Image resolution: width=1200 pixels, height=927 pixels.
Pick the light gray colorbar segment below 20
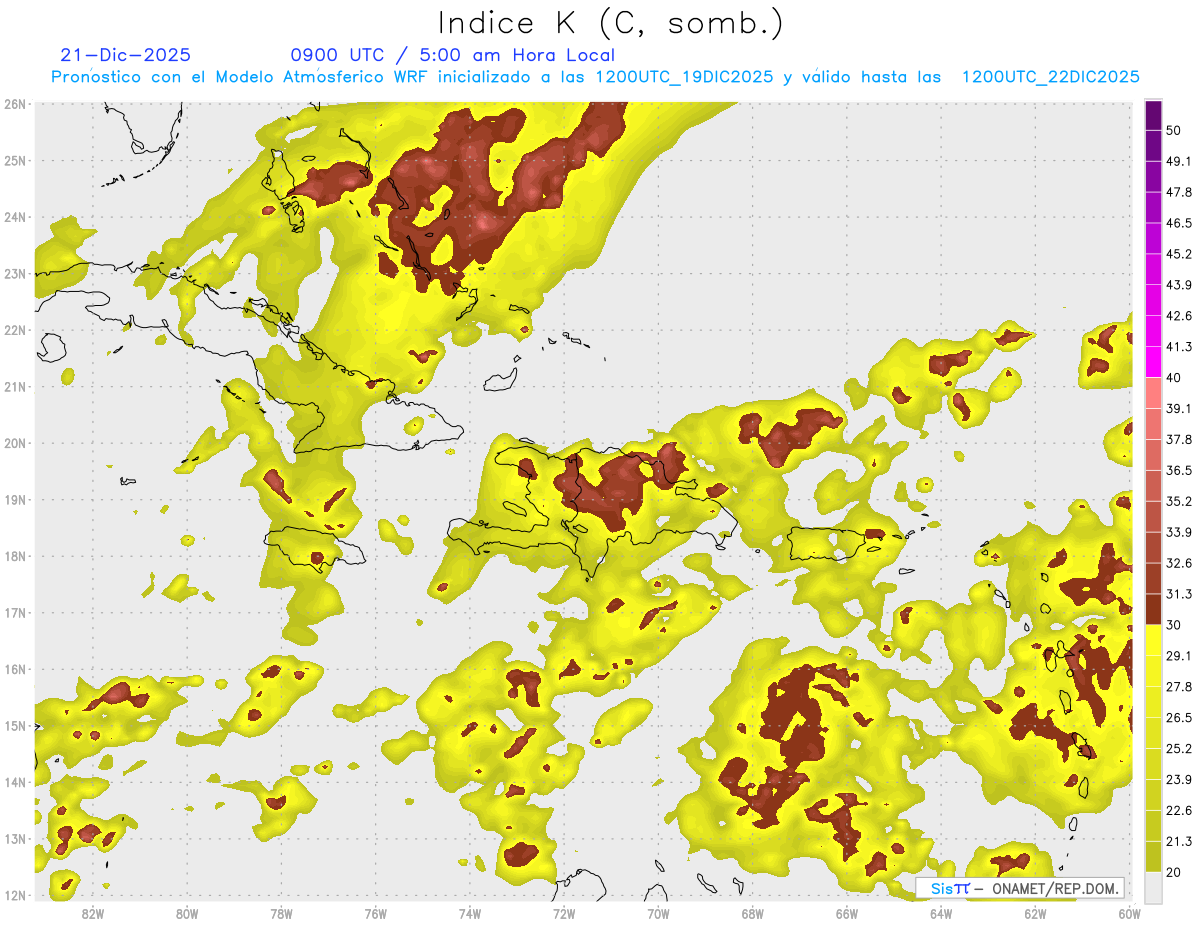pos(1153,886)
